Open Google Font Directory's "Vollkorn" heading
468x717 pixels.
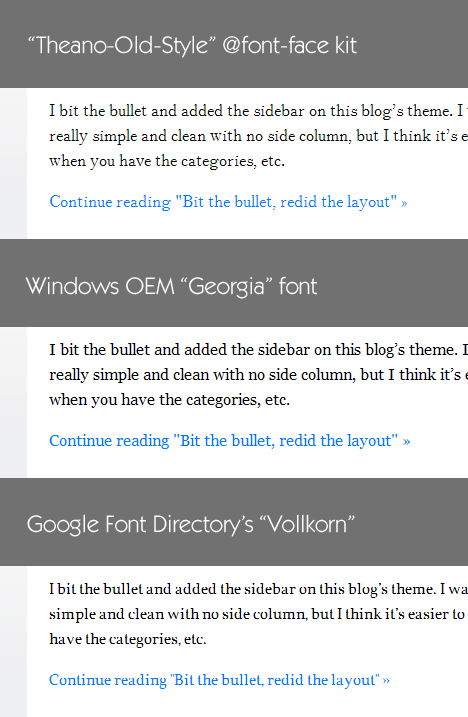tap(191, 524)
